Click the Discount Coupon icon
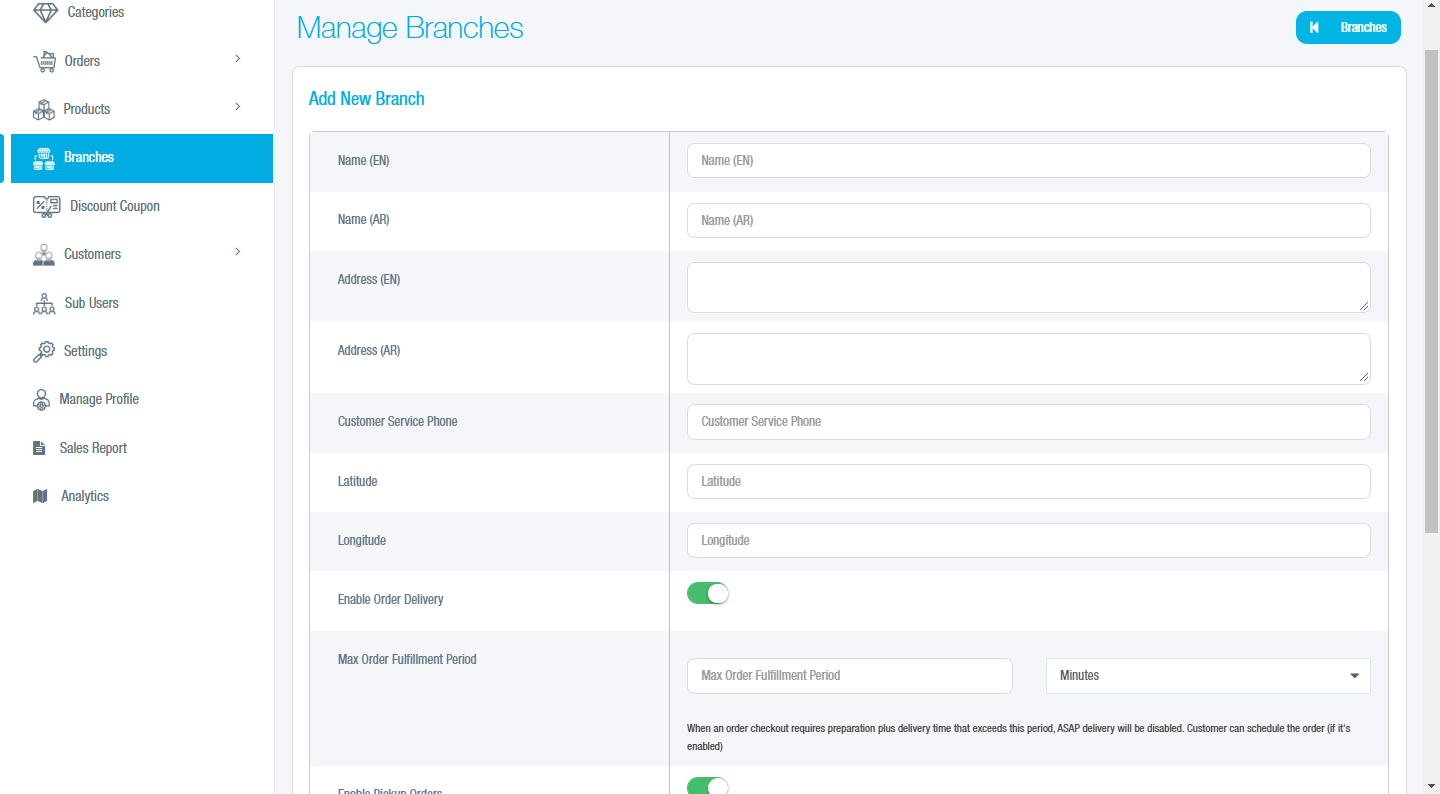The image size is (1440, 794). click(x=46, y=206)
